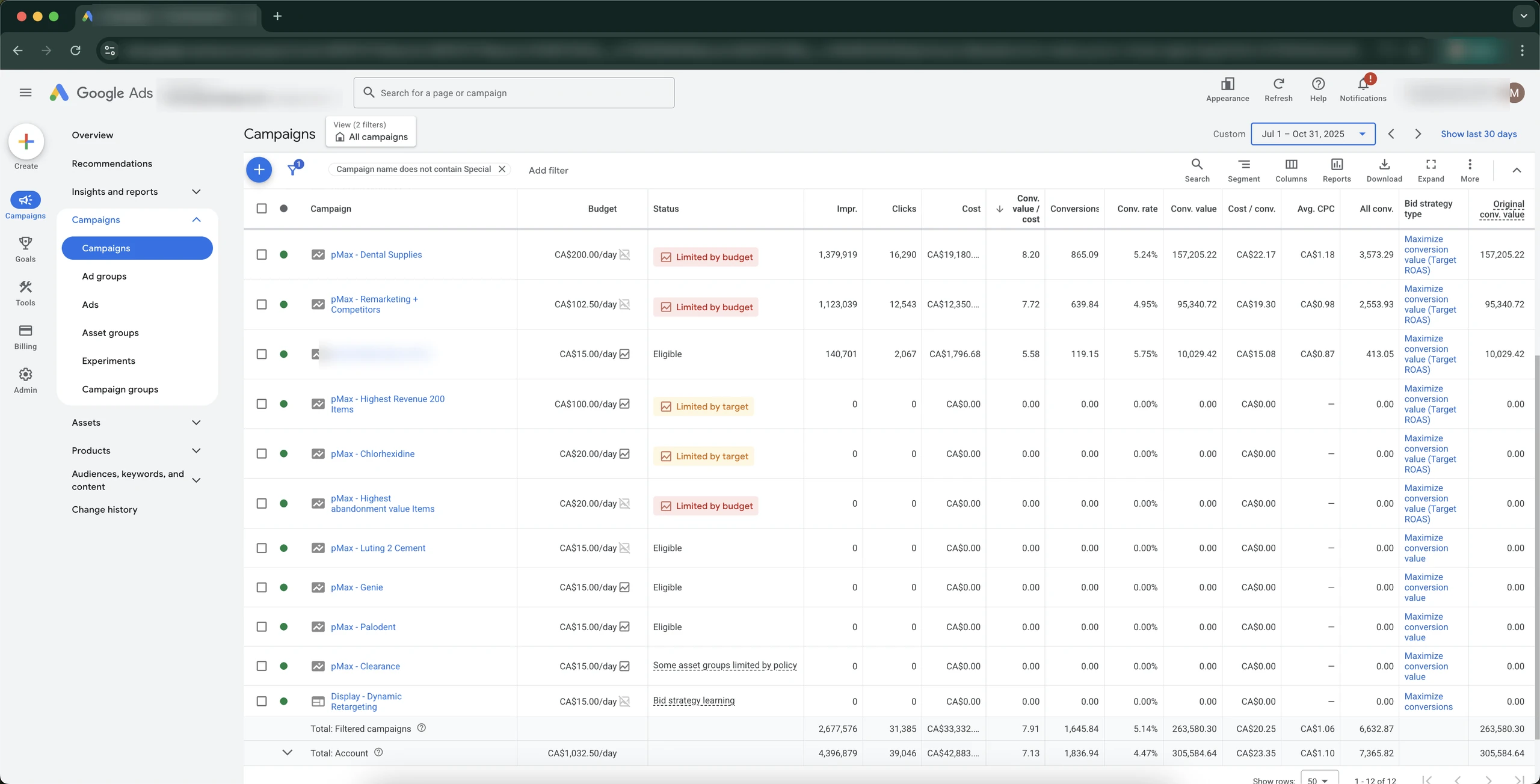This screenshot has width=1540, height=784.
Task: Open the browser's three-dot menu
Action: coord(1522,51)
